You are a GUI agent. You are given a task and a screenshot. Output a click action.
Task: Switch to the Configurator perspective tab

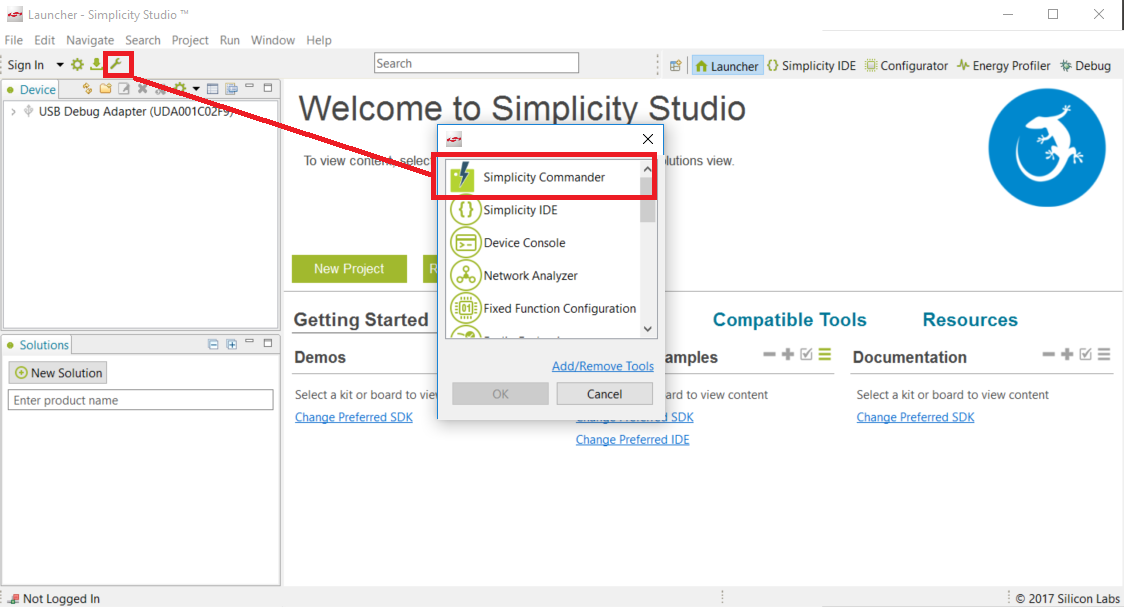point(906,66)
